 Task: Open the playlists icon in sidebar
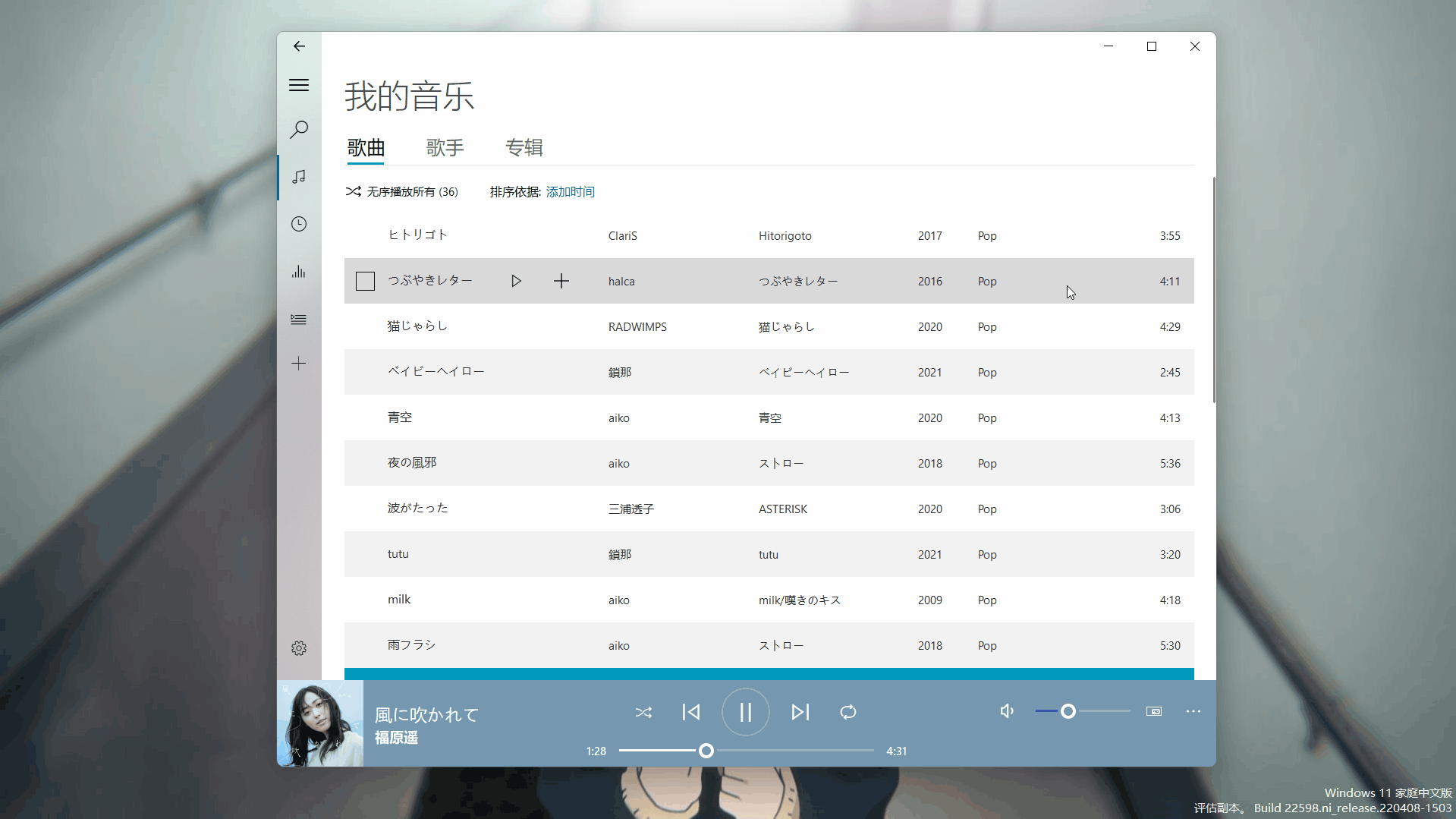coord(298,320)
